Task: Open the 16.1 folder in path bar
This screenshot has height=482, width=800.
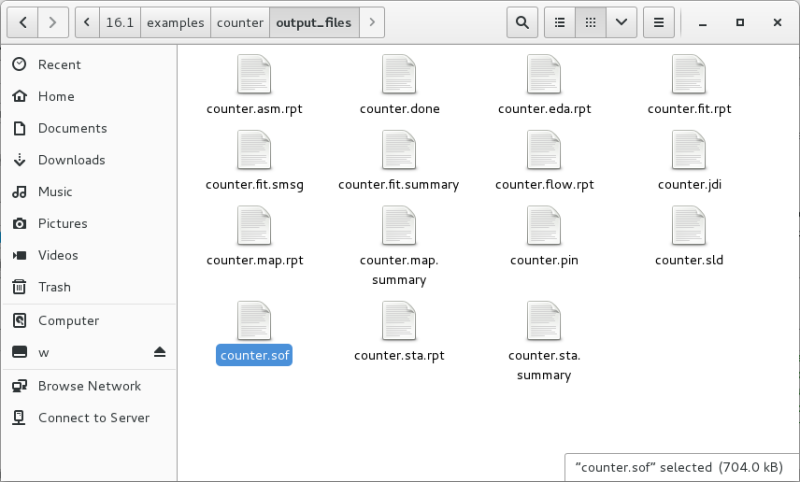Action: point(120,22)
